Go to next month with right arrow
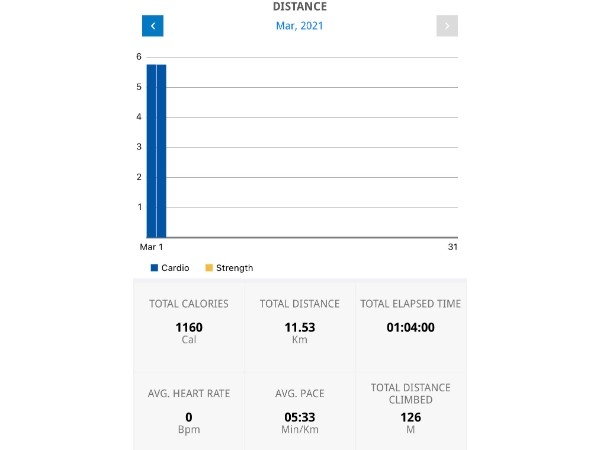600x450 pixels. pos(447,26)
